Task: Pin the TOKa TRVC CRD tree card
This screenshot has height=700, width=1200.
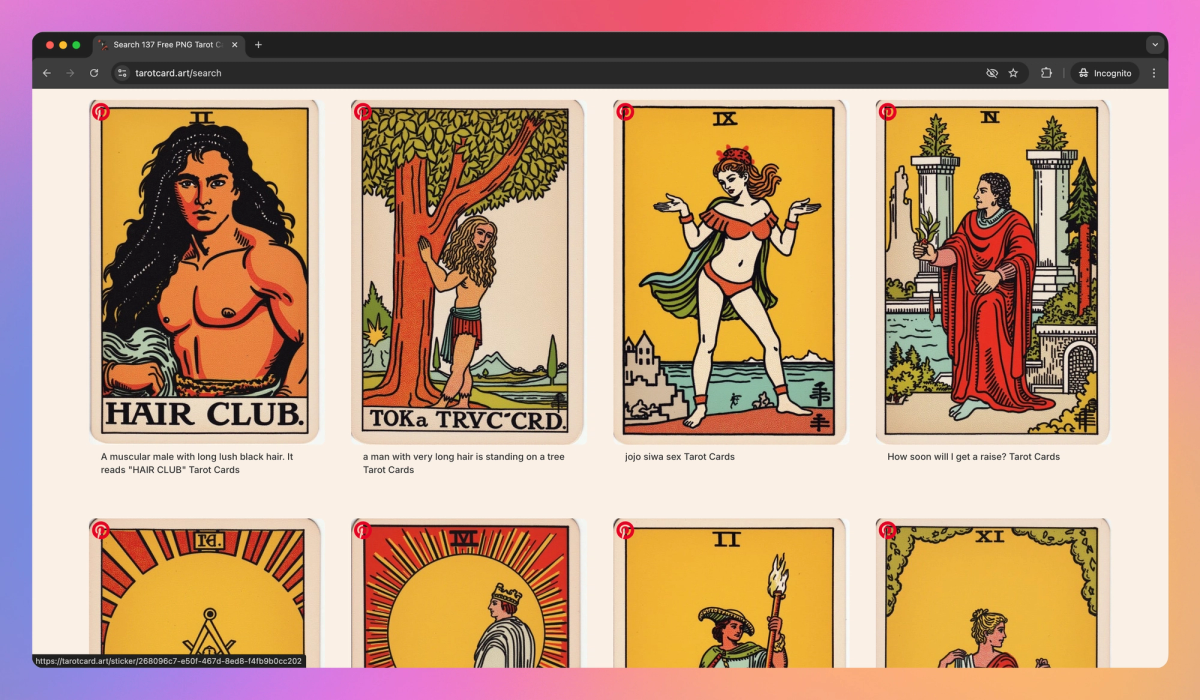Action: coord(362,112)
